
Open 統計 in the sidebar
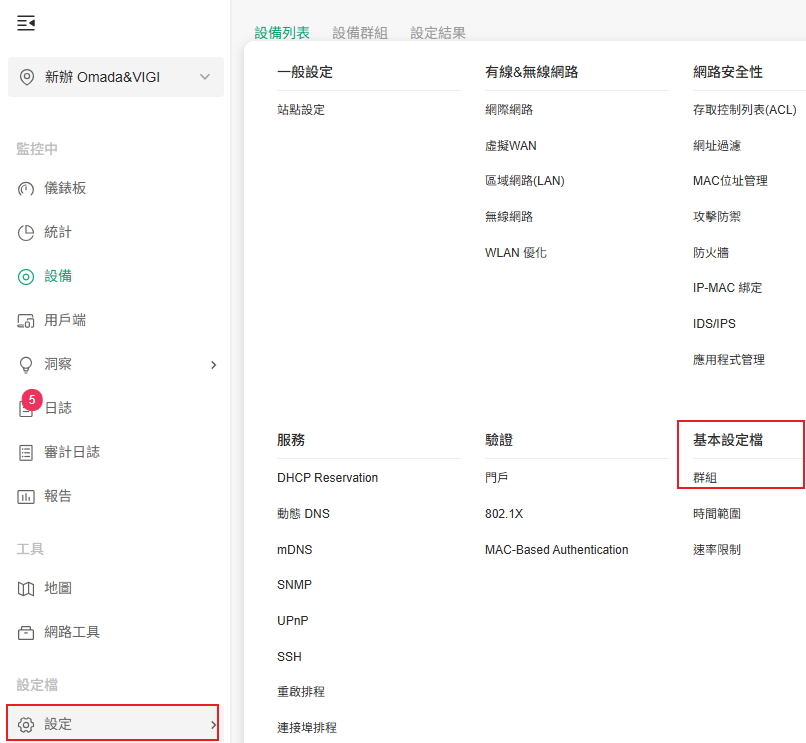(x=58, y=232)
